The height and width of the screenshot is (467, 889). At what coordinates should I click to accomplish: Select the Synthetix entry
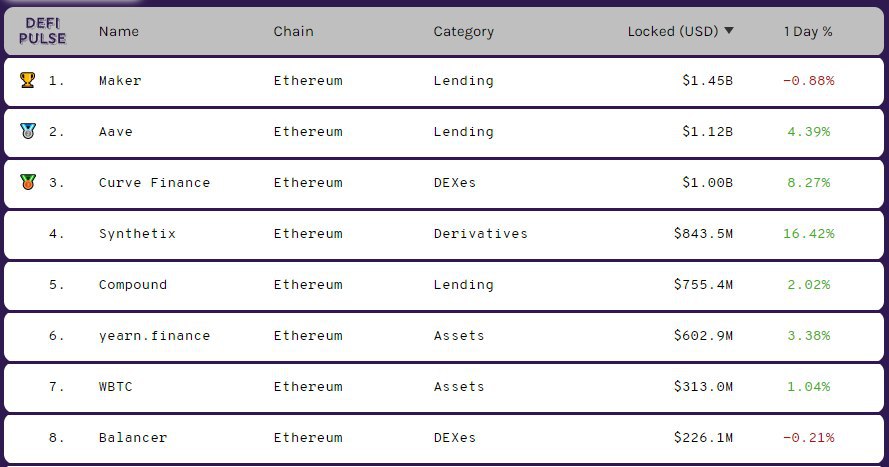[x=444, y=234]
